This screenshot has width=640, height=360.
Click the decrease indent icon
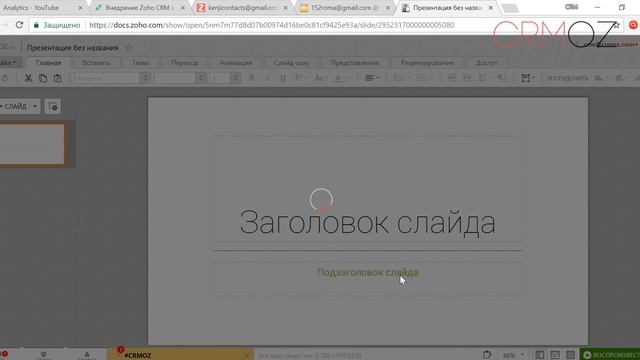[x=451, y=78]
